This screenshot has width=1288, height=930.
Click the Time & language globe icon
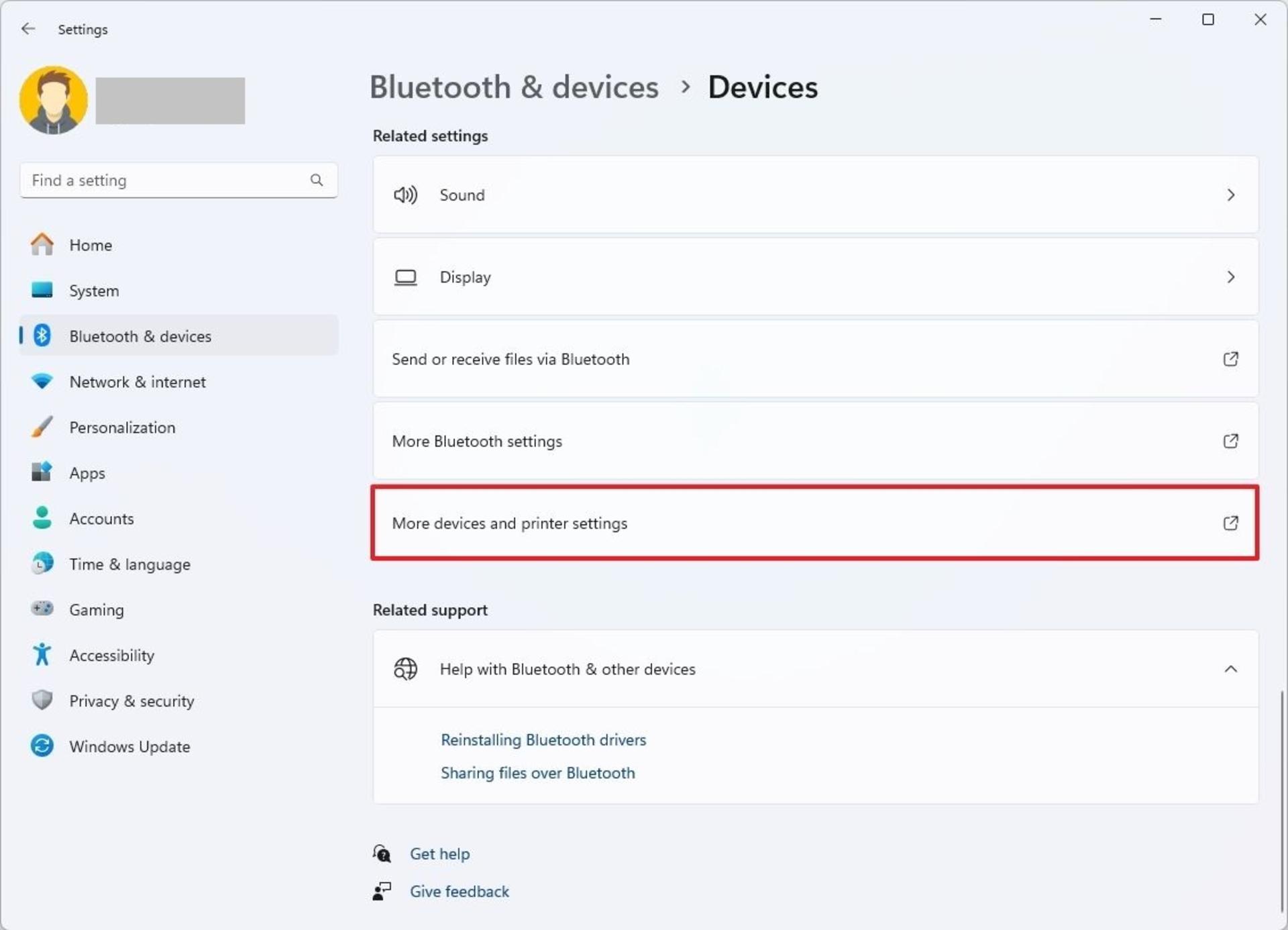[x=42, y=564]
